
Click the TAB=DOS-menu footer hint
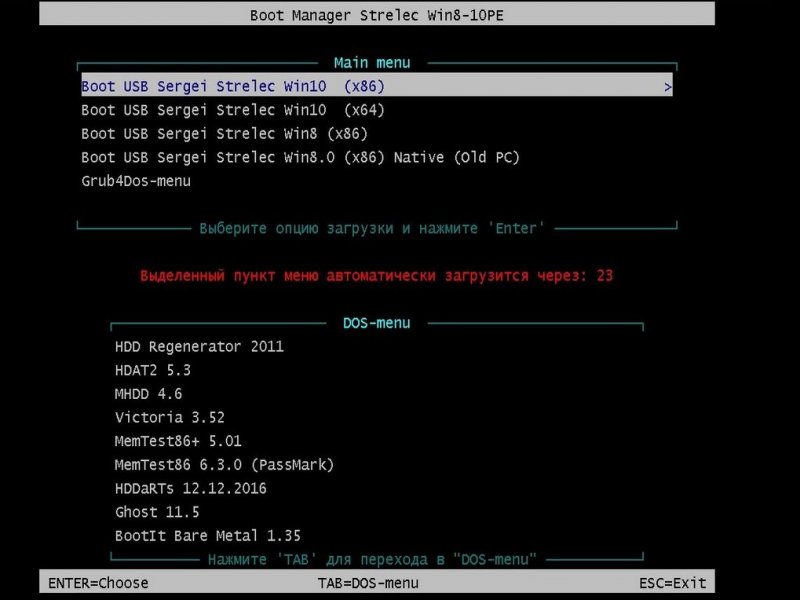pos(368,583)
